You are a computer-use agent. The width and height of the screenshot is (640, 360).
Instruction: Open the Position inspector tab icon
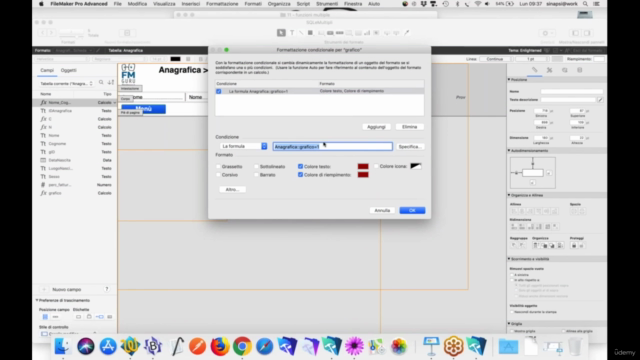click(x=534, y=70)
